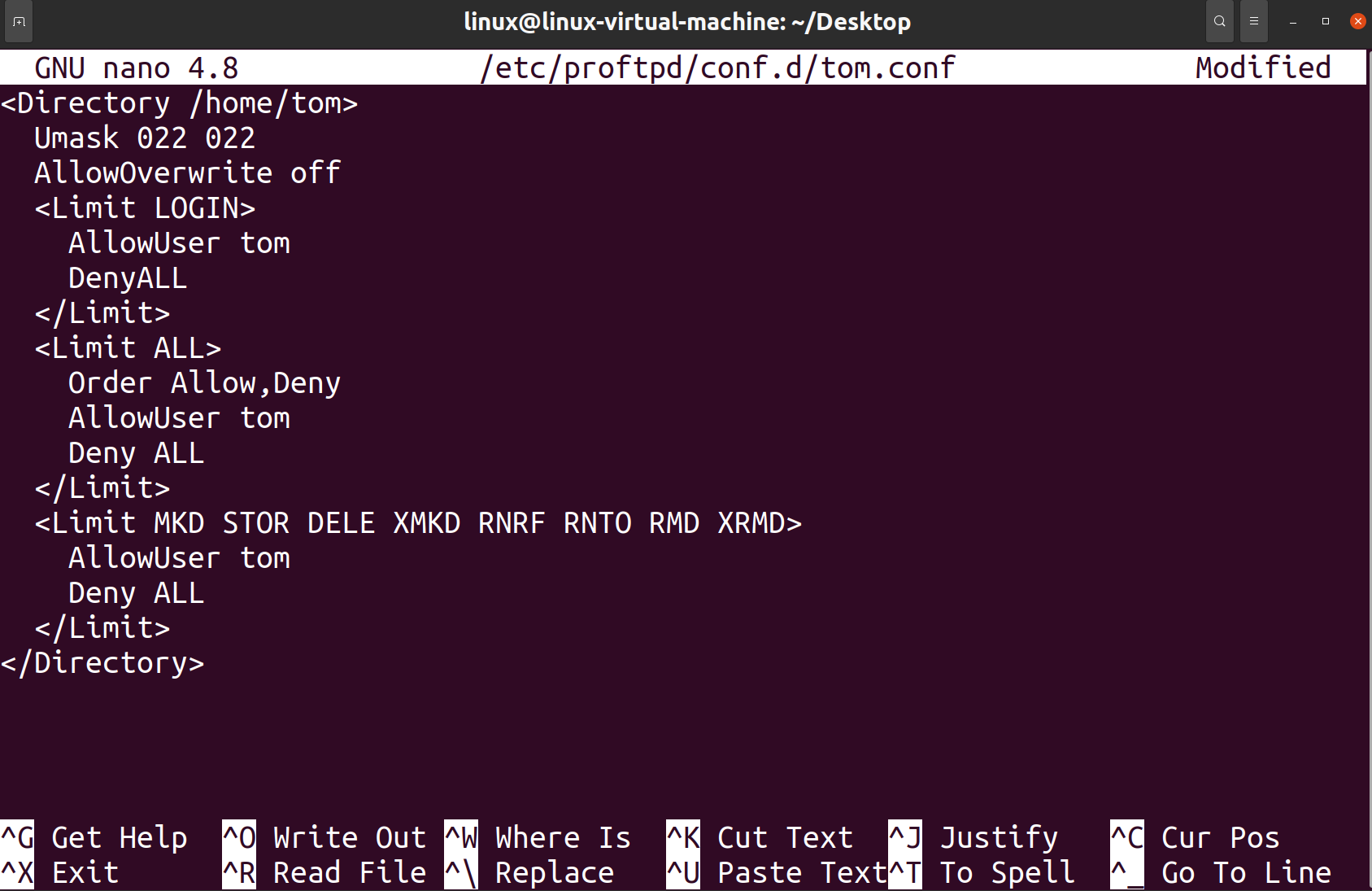Image resolution: width=1372 pixels, height=891 pixels.
Task: Click the Replace command
Action: point(554,871)
